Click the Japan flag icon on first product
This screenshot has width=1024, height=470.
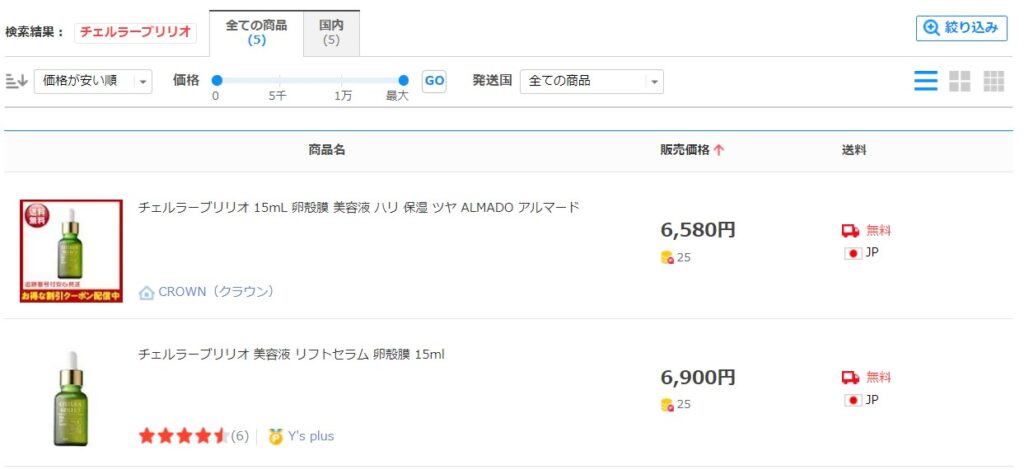[x=853, y=253]
